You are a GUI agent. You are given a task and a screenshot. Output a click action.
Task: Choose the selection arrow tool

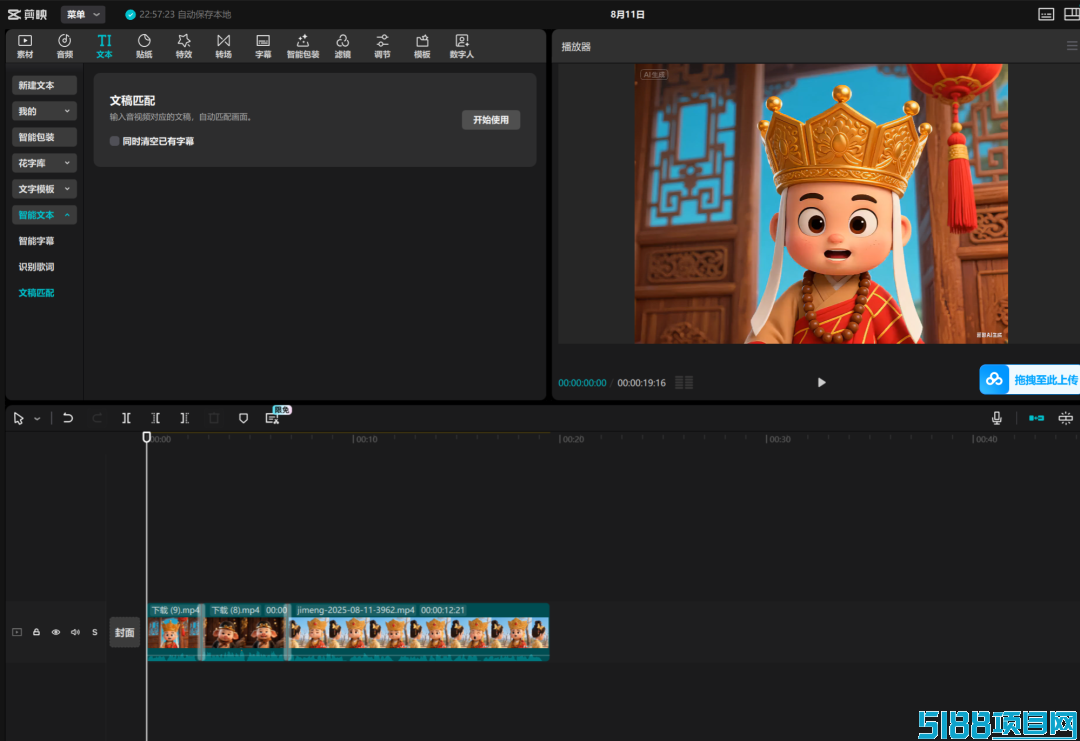19,419
